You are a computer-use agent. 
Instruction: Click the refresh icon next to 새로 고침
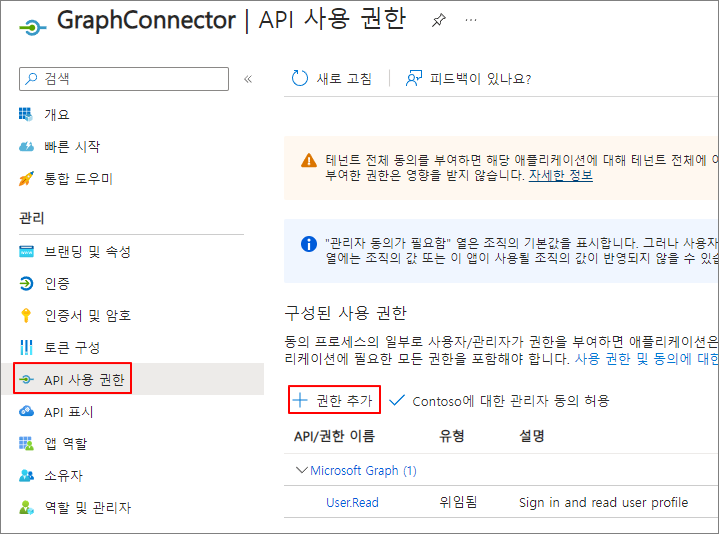click(300, 78)
